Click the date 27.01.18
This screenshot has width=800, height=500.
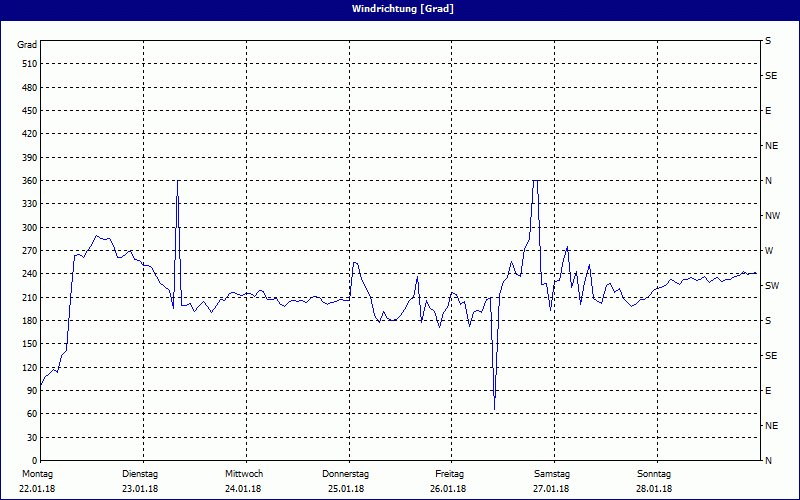point(551,489)
